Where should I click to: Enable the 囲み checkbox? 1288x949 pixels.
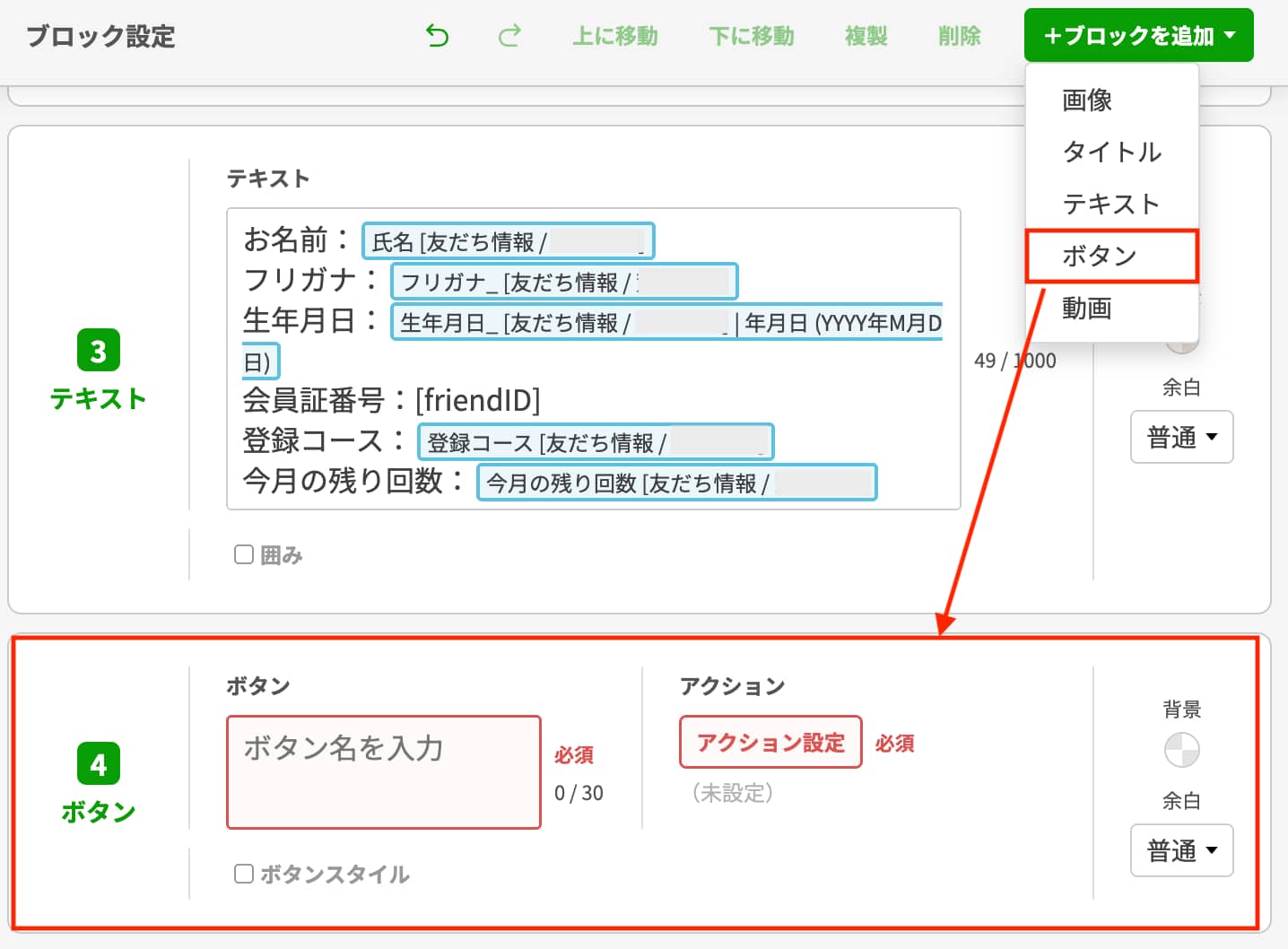point(243,554)
